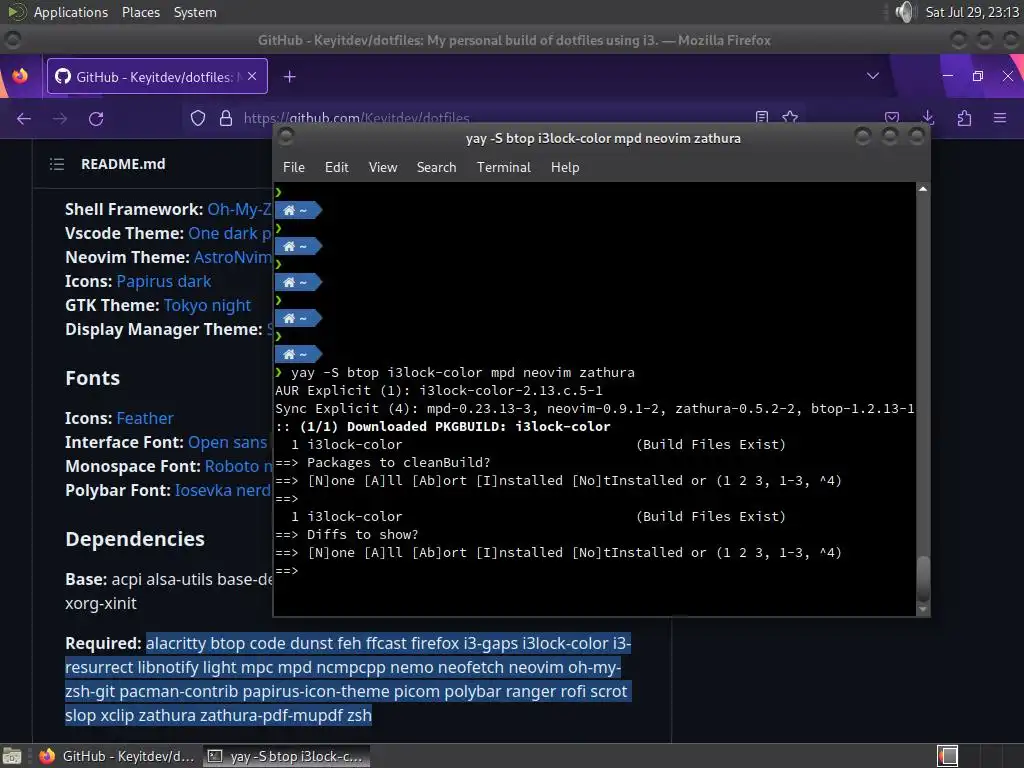Open Firefox hamburger application menu
Image resolution: width=1024 pixels, height=768 pixels.
[1000, 118]
